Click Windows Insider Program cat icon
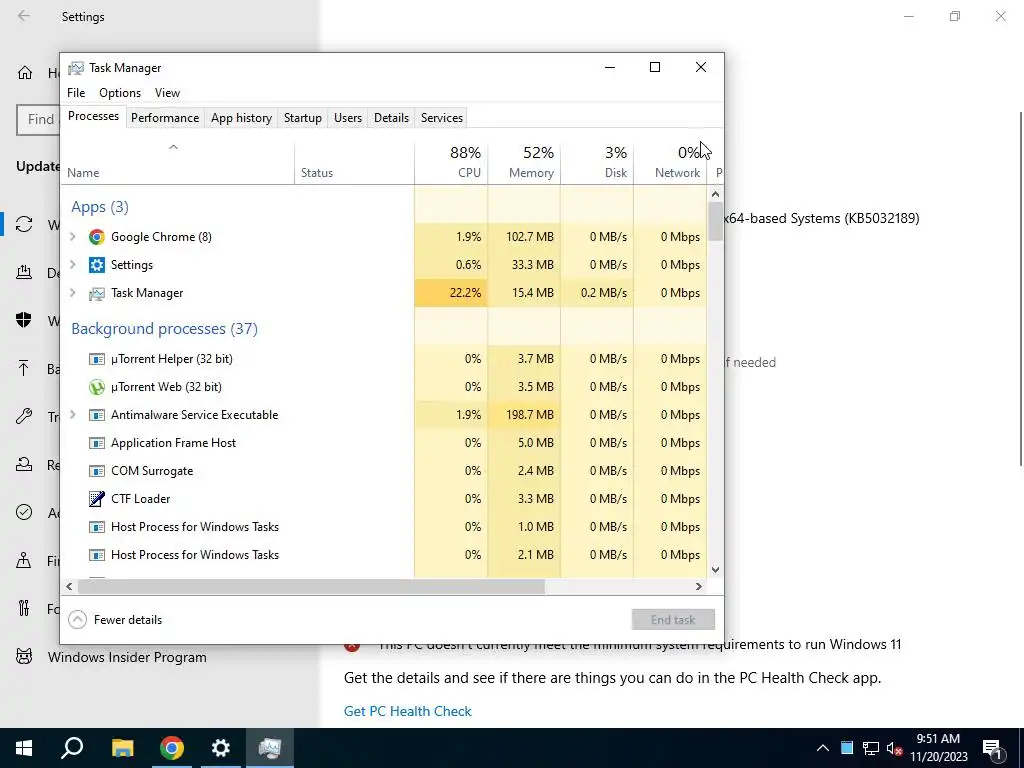 24,656
